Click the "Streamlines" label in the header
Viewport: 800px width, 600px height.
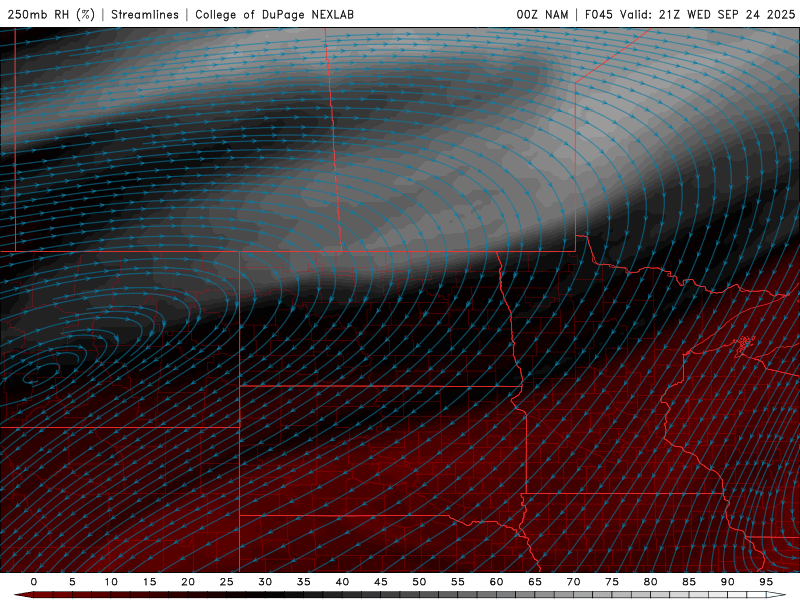145,14
